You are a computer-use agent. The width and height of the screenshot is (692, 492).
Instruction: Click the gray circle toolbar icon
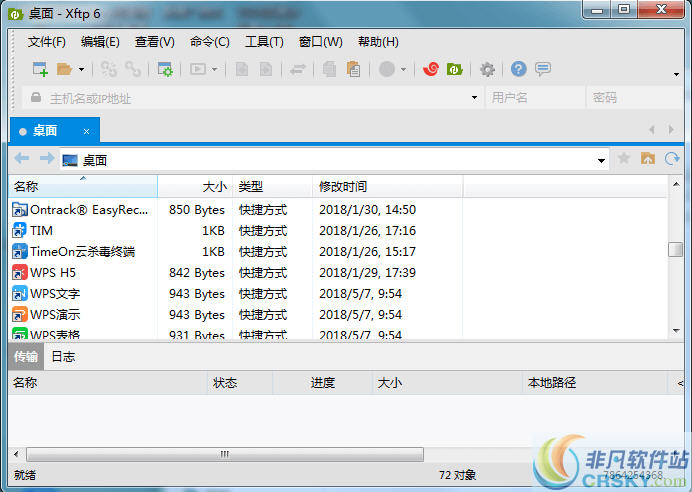pyautogui.click(x=387, y=69)
